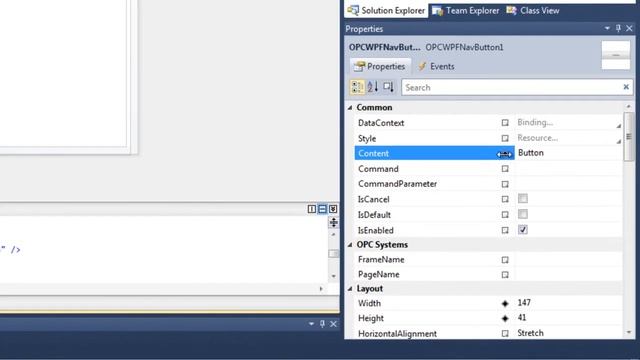Image resolution: width=640 pixels, height=360 pixels.
Task: Open Style property marker
Action: (x=505, y=138)
